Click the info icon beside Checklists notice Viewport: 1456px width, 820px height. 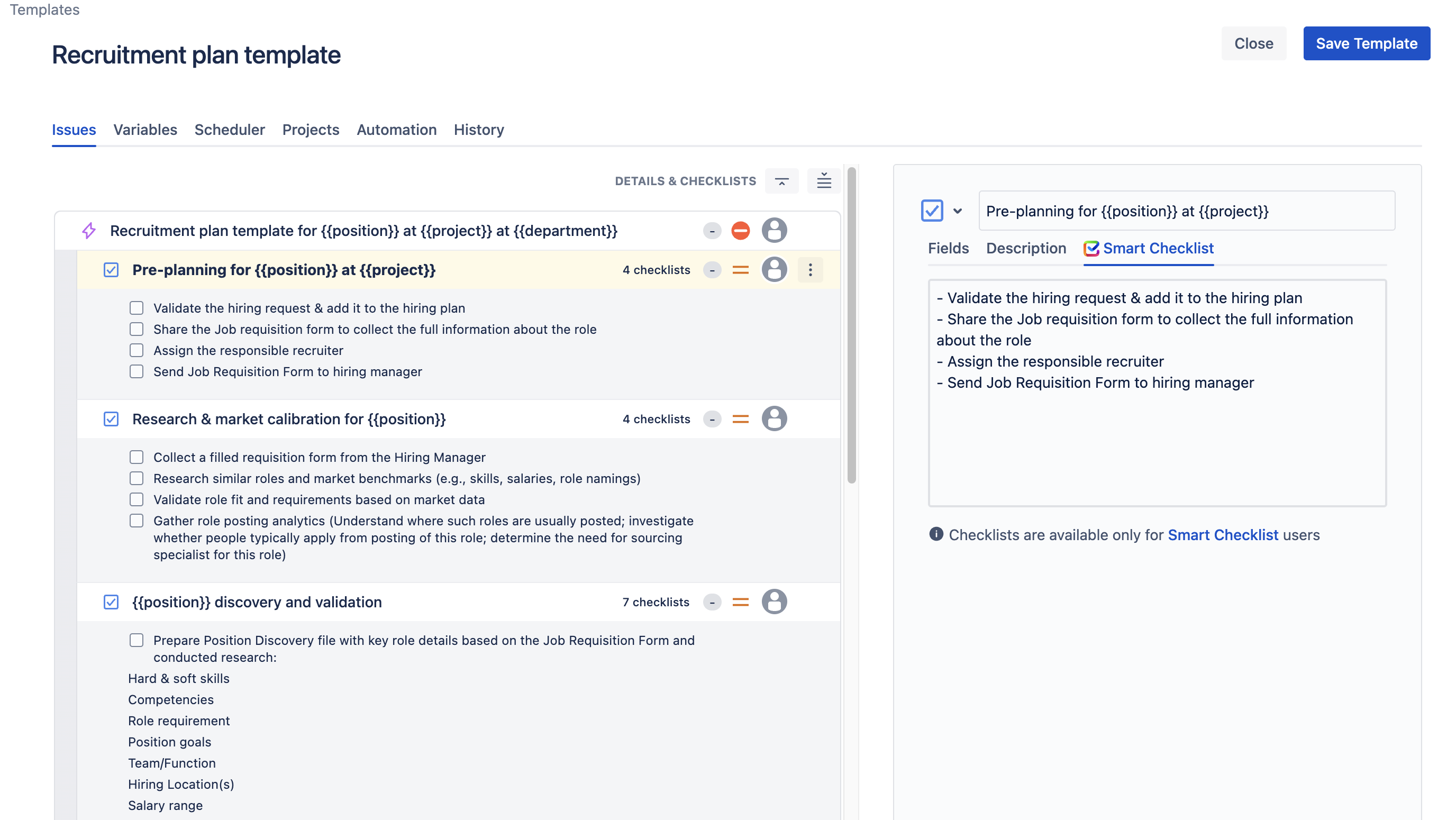(x=936, y=535)
